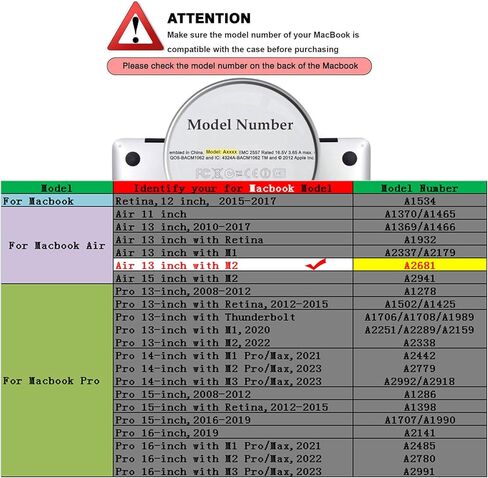Select 'Pro 13-inch with Thunderbolt' row
Screen dimensions: 488x478
(x=233, y=317)
